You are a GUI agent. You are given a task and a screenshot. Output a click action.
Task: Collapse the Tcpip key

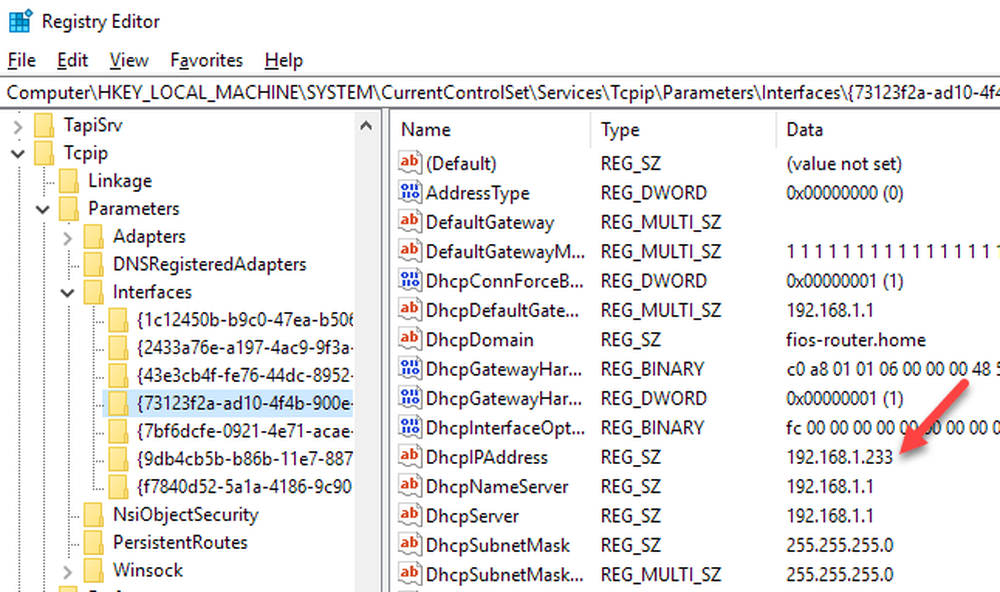pos(18,154)
